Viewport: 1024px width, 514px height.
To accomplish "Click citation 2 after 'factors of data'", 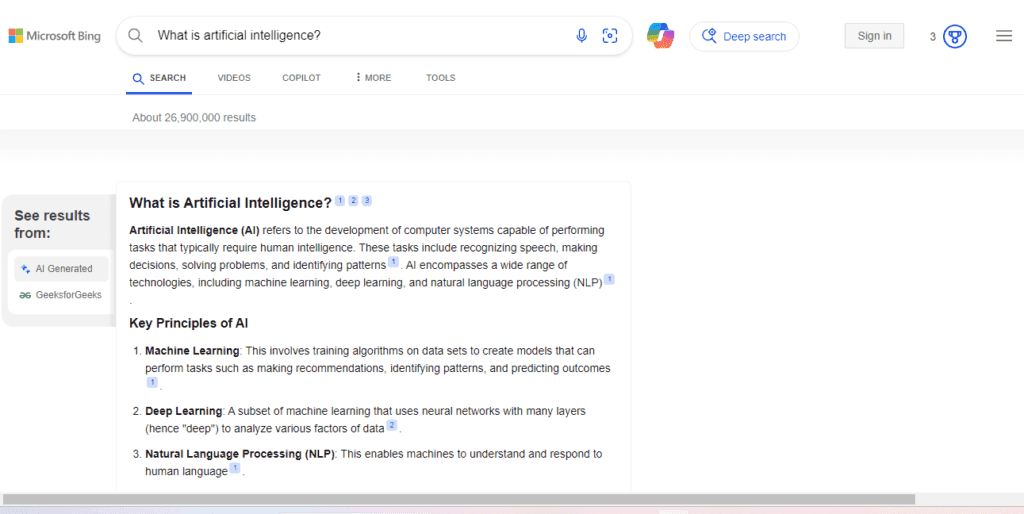I will pyautogui.click(x=392, y=426).
